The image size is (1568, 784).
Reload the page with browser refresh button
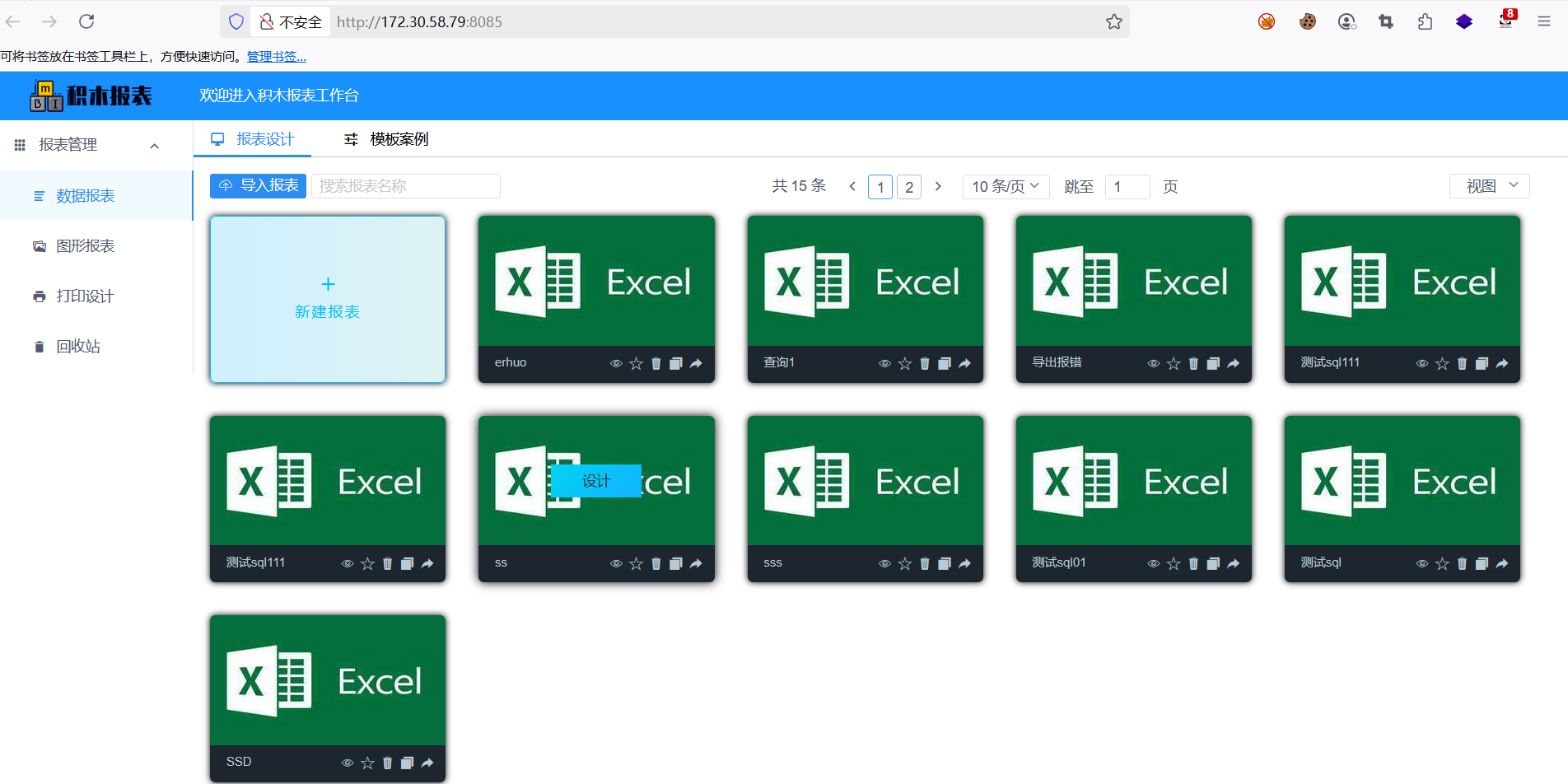[86, 21]
